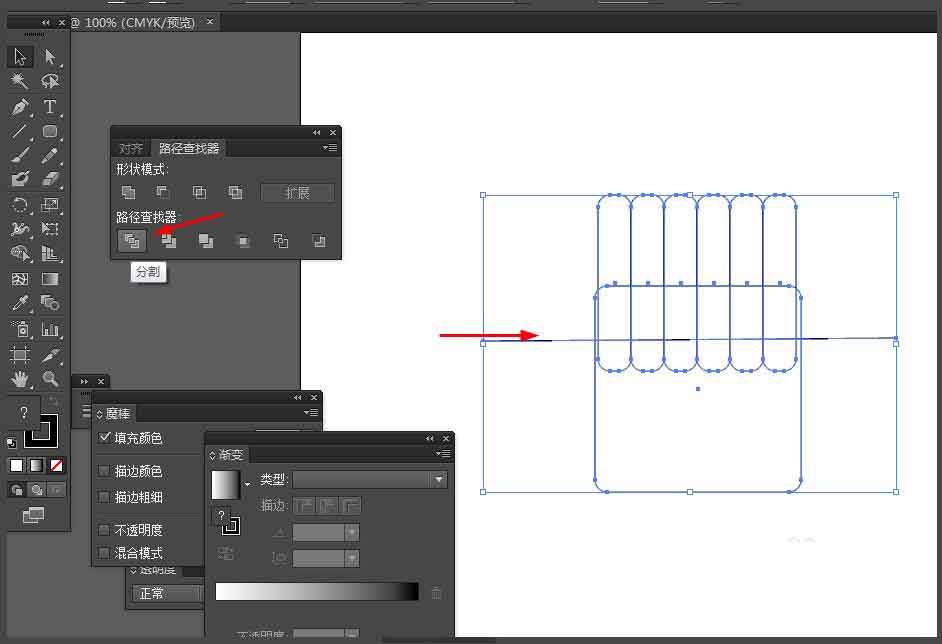Pick the Eyedropper tool
942x644 pixels.
20,303
